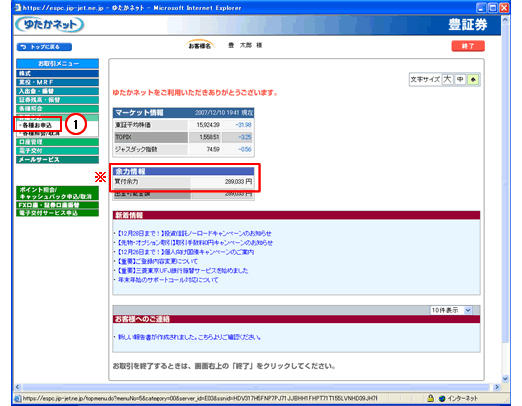Open the 新しい報告書 notification link
The image size is (522, 406).
189,337
